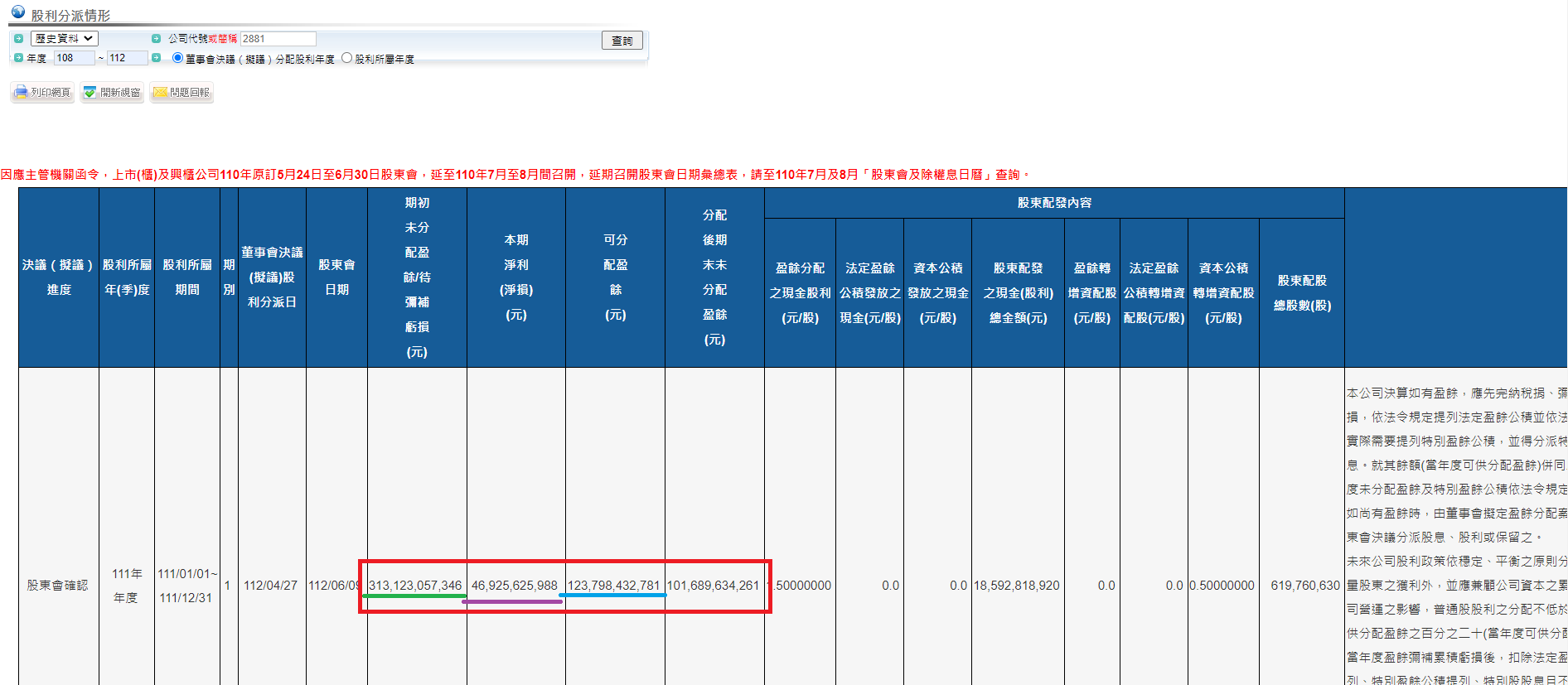
Task: Click the end year field showing 112
Action: (x=127, y=58)
